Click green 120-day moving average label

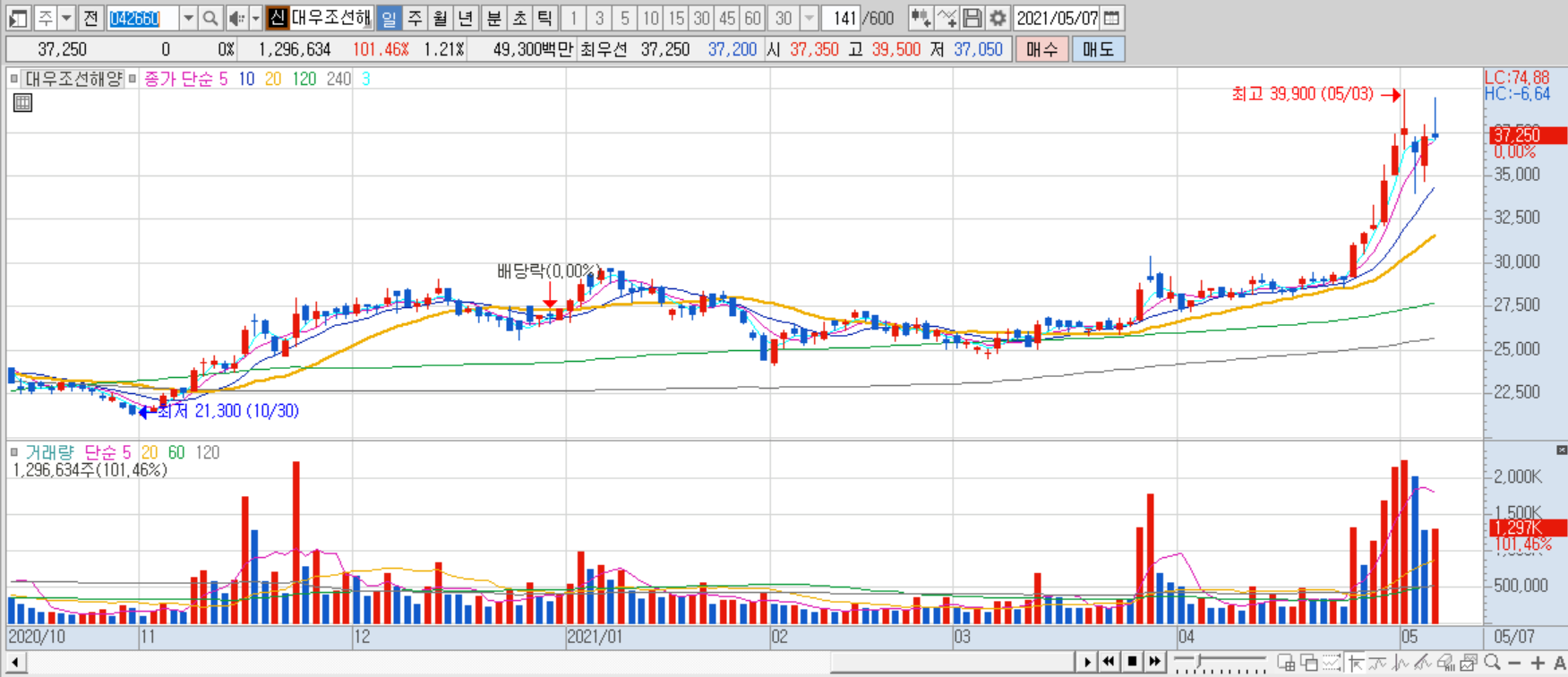304,79
